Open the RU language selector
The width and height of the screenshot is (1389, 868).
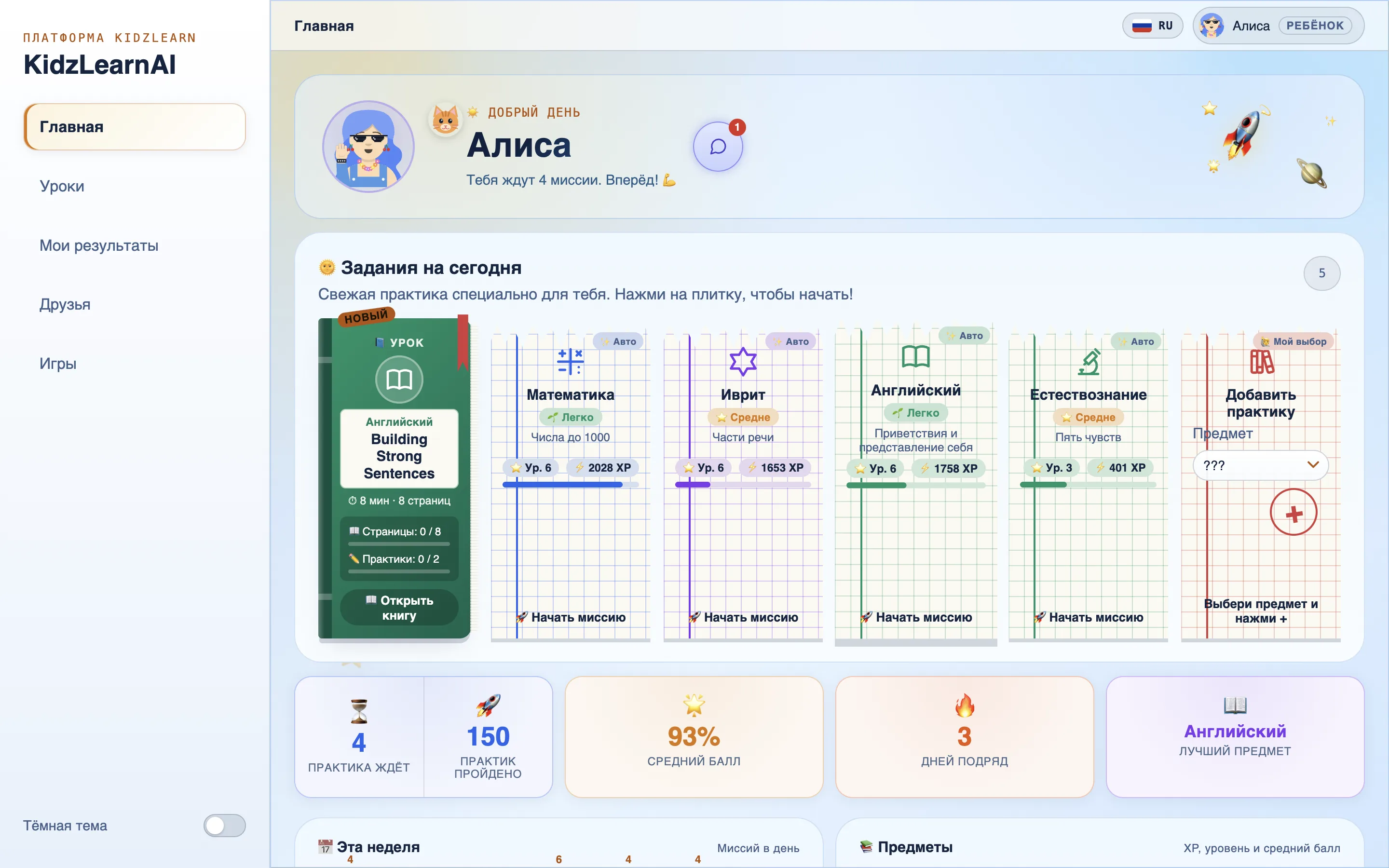[x=1152, y=26]
